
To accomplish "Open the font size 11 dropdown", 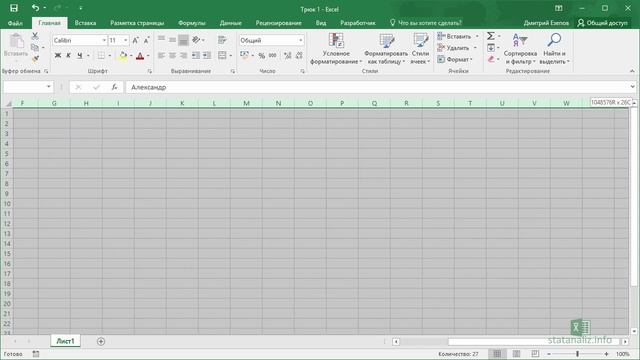I will point(125,40).
